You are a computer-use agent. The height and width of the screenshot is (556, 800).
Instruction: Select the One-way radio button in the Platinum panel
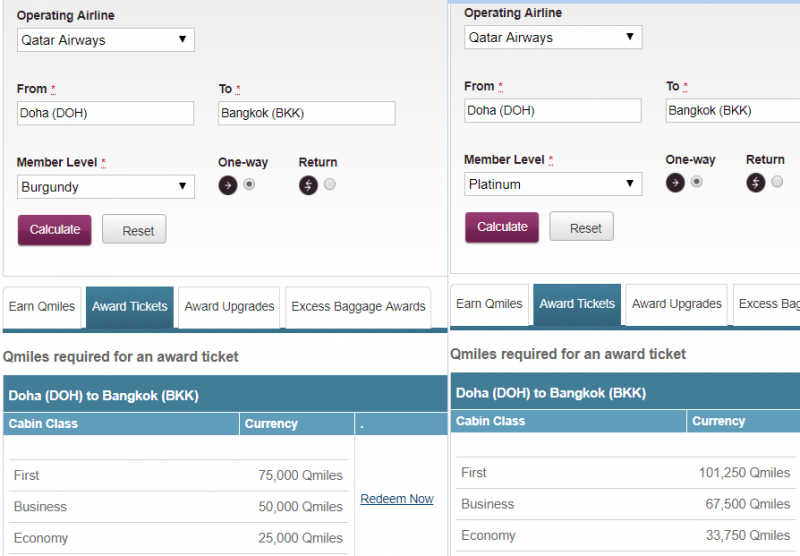pos(696,182)
